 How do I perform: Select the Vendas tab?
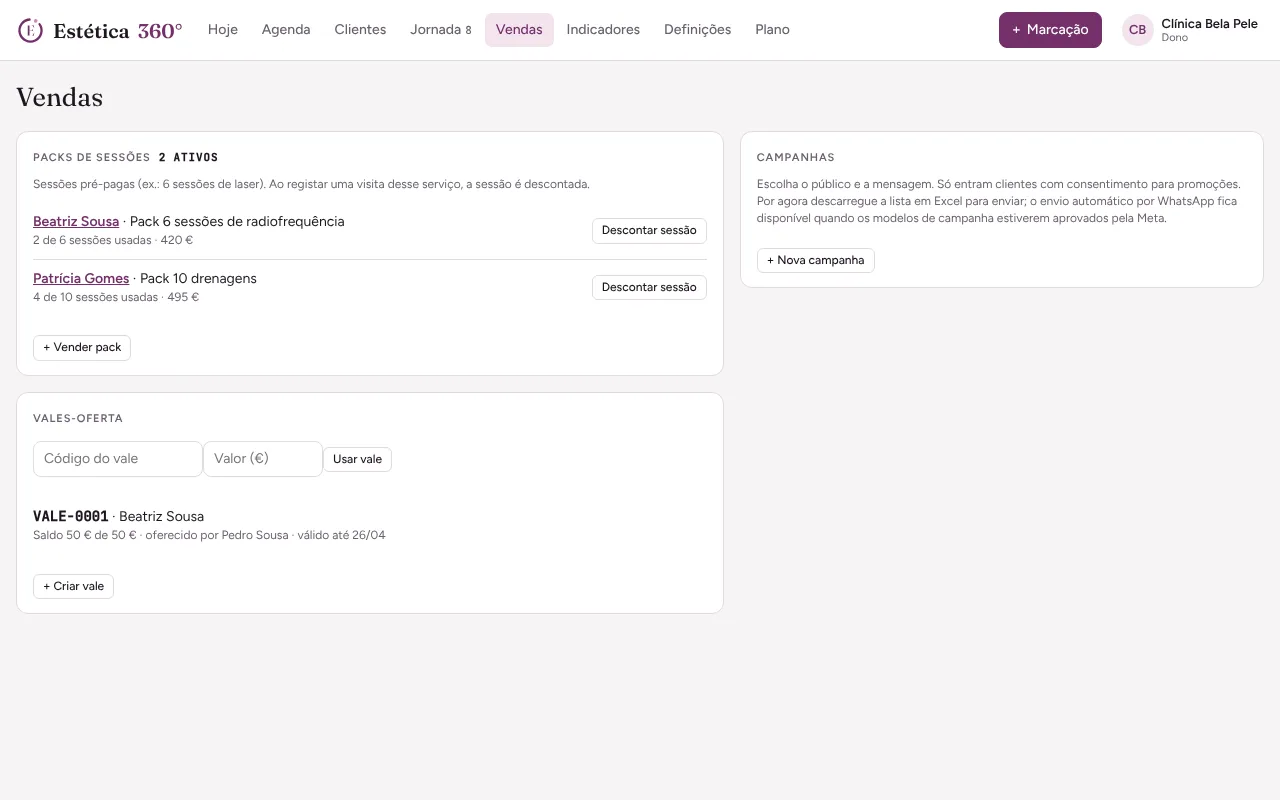coord(519,30)
